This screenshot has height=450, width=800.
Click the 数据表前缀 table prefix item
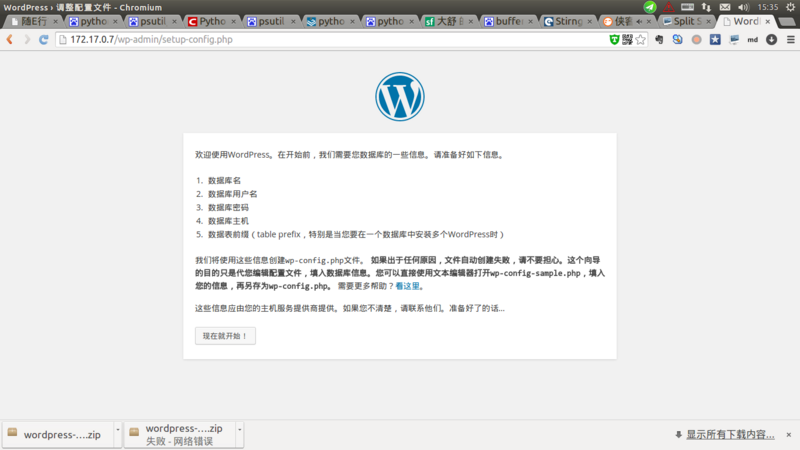click(356, 235)
